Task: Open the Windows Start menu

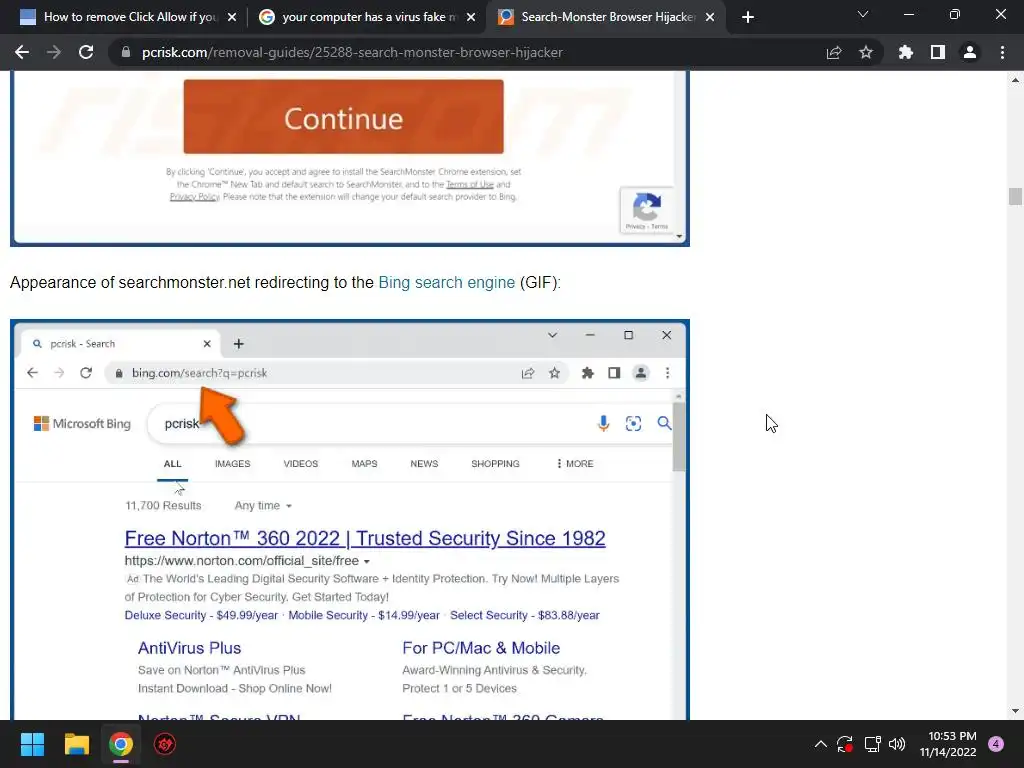Action: click(x=32, y=744)
